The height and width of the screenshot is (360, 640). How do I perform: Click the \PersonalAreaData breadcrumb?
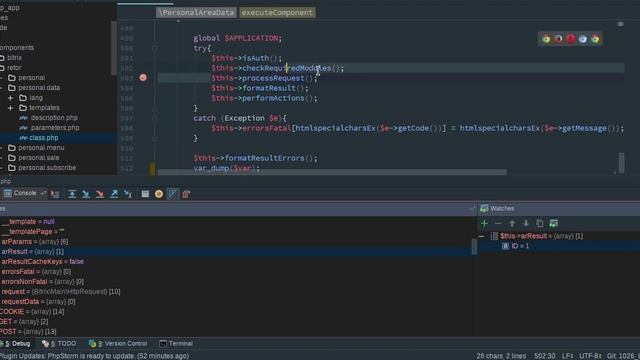click(x=196, y=13)
